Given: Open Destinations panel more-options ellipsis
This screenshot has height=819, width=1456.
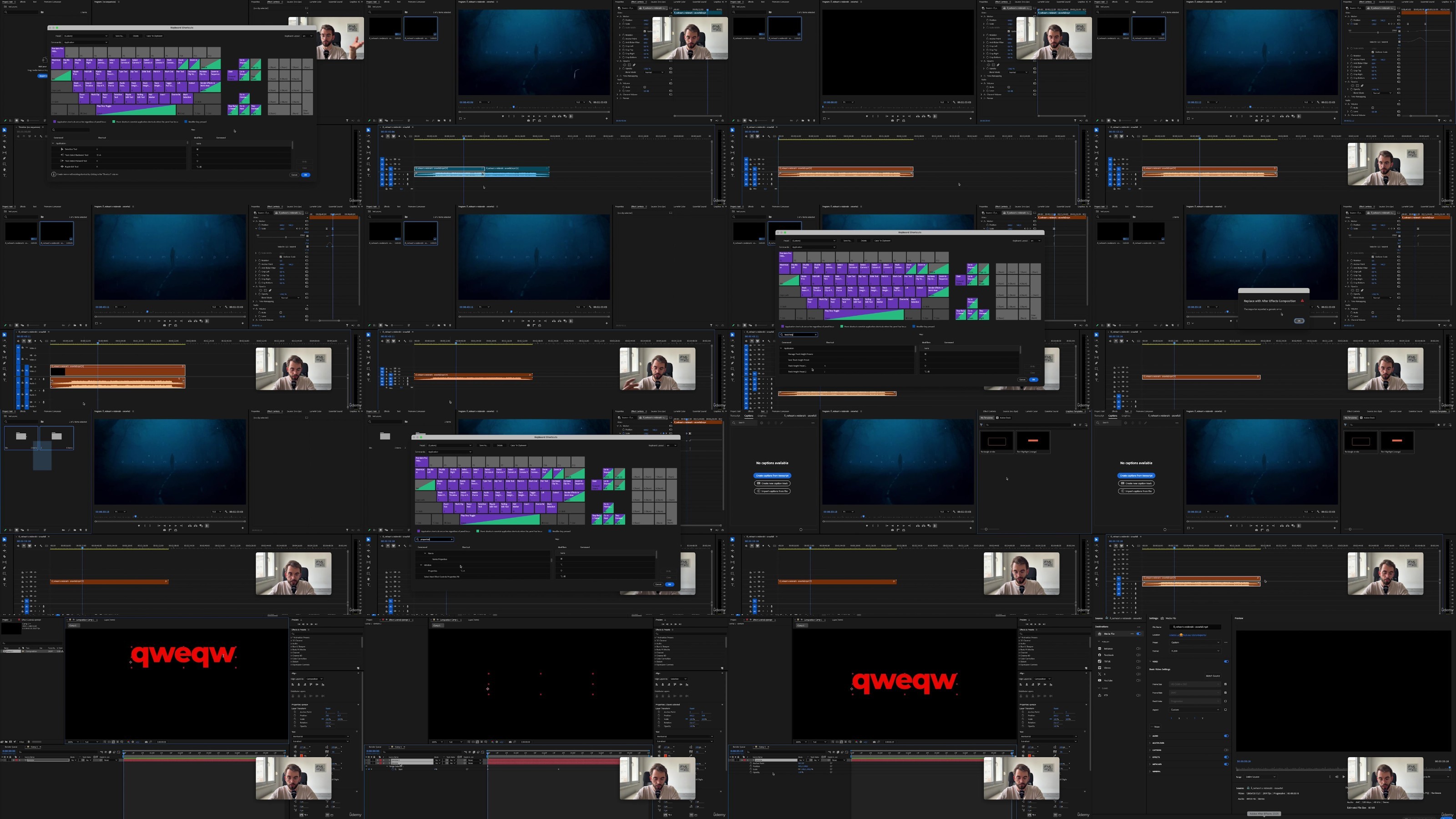Looking at the screenshot, I should pos(1138,627).
